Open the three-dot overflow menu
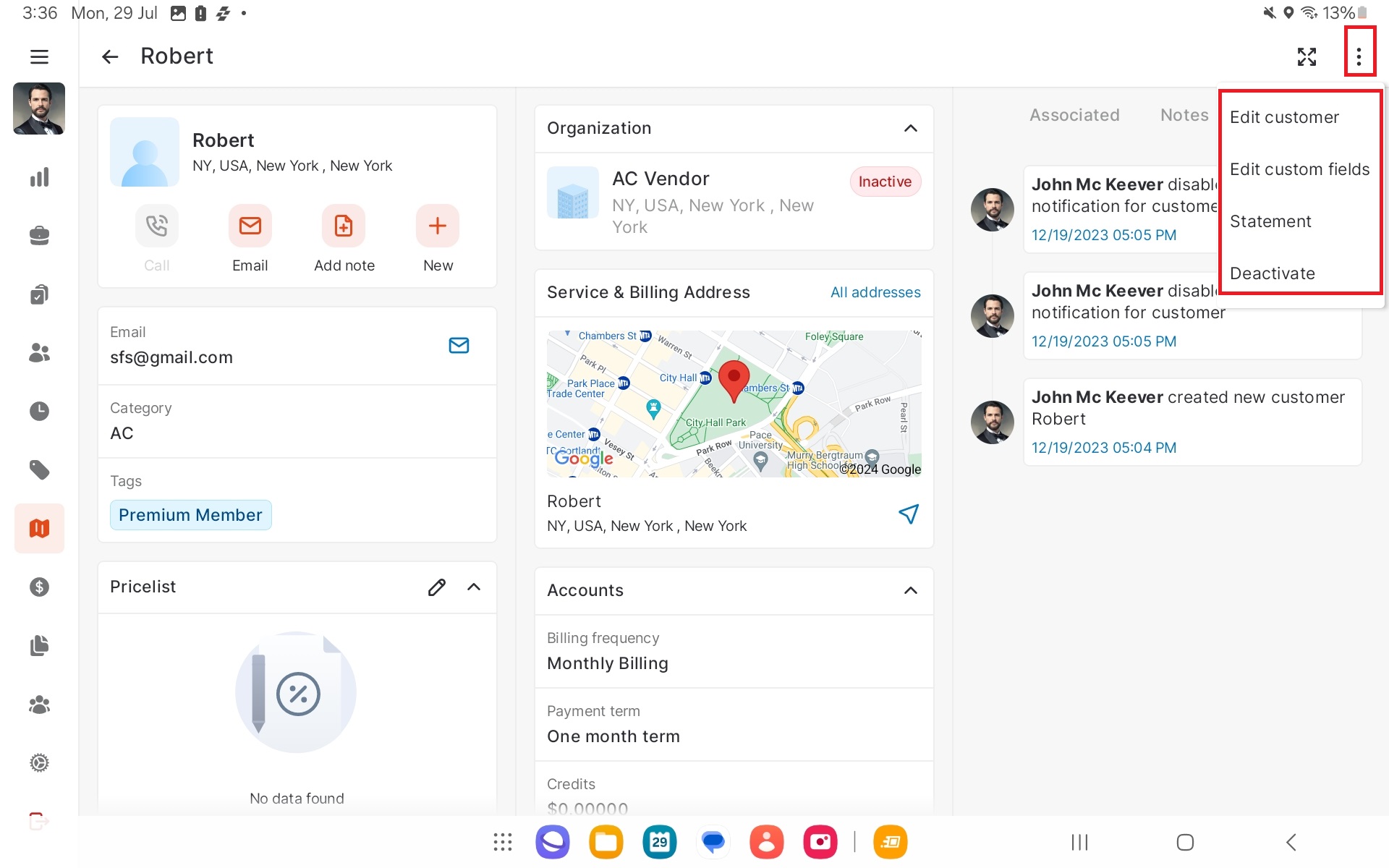Image resolution: width=1389 pixels, height=868 pixels. point(1359,56)
